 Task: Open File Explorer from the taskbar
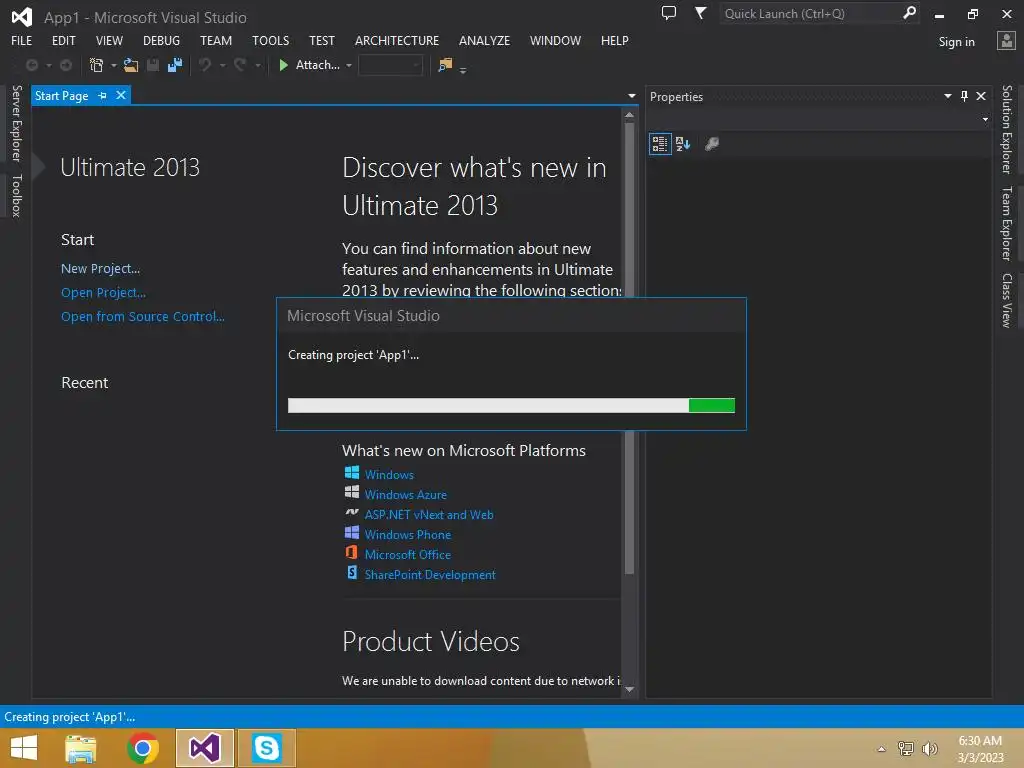click(81, 748)
